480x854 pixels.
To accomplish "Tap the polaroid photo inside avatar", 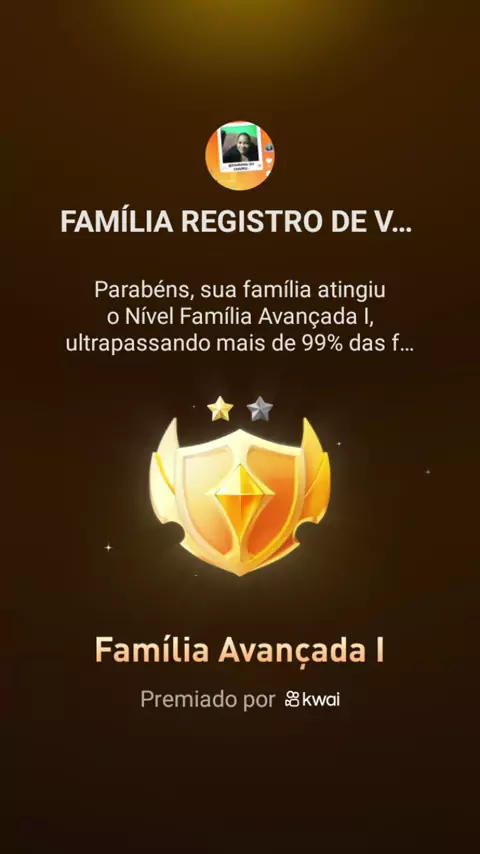I will (x=240, y=149).
